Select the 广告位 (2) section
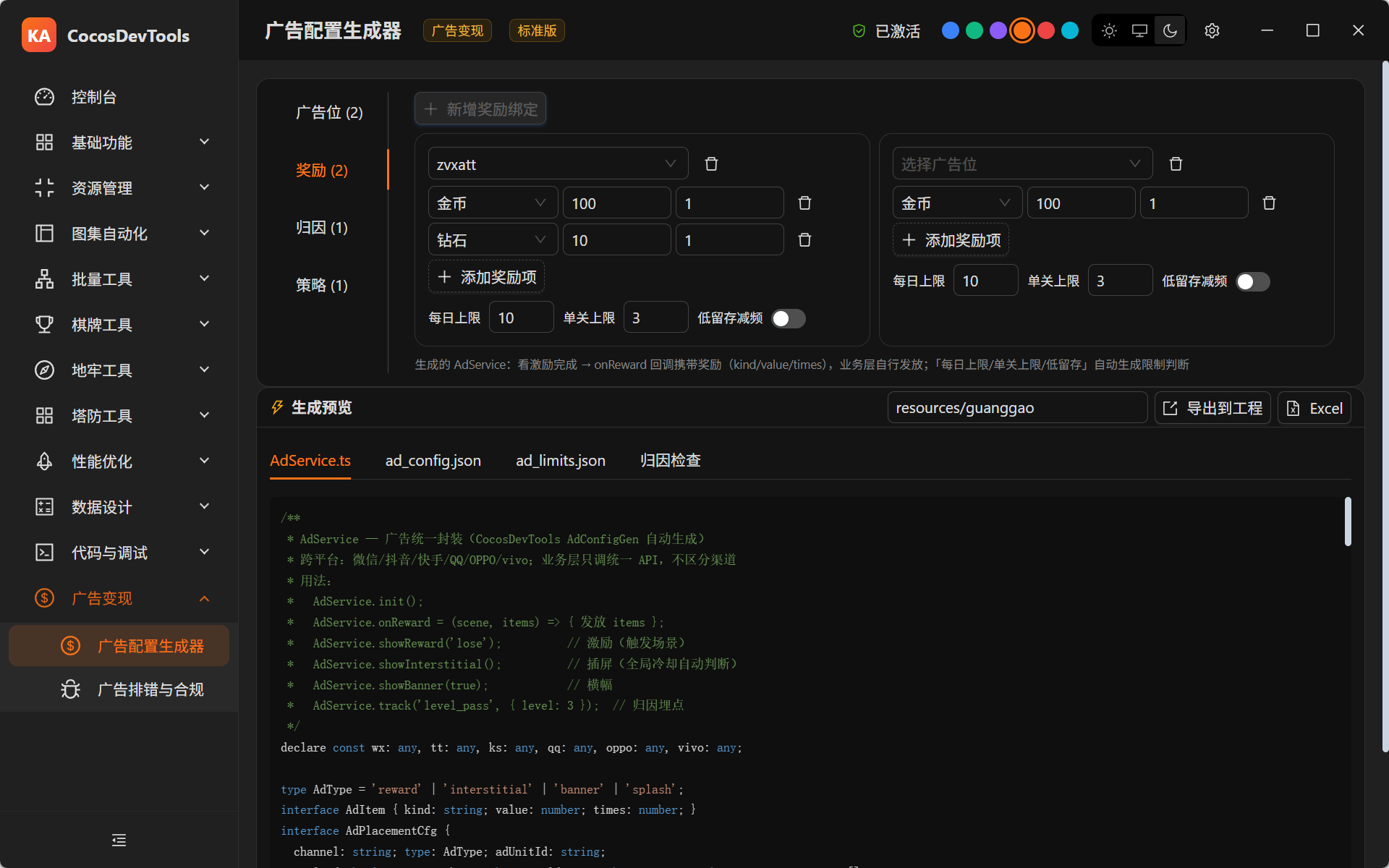The image size is (1389, 868). 329,112
